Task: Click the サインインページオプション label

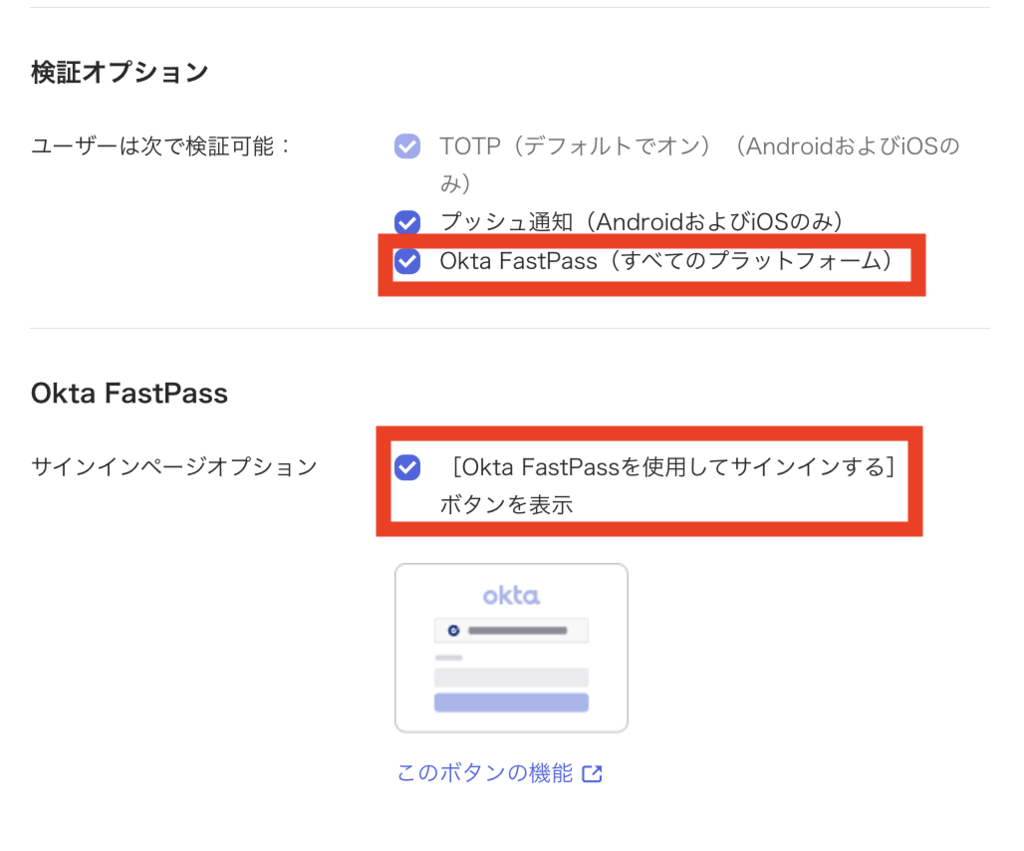Action: pyautogui.click(x=174, y=467)
